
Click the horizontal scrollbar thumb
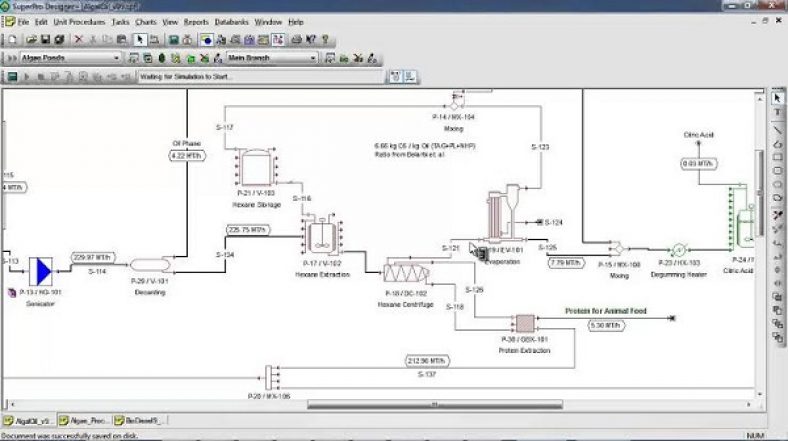tap(435, 404)
